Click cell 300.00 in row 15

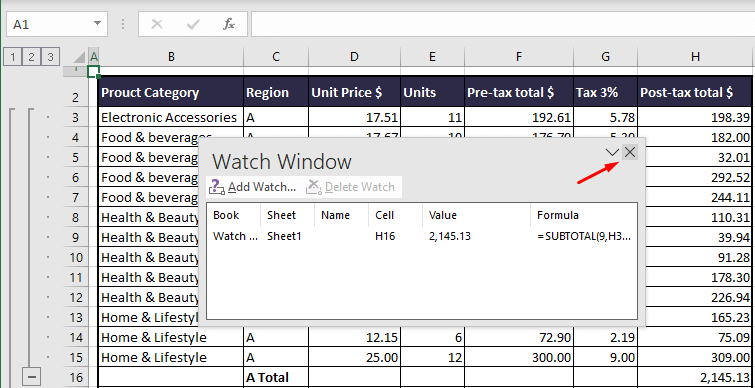click(519, 358)
